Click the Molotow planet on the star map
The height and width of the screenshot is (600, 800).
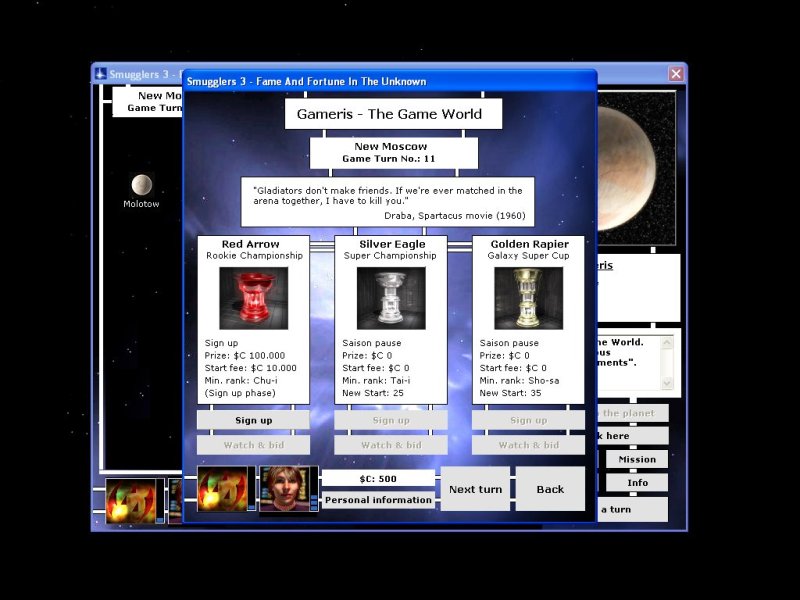click(x=142, y=185)
